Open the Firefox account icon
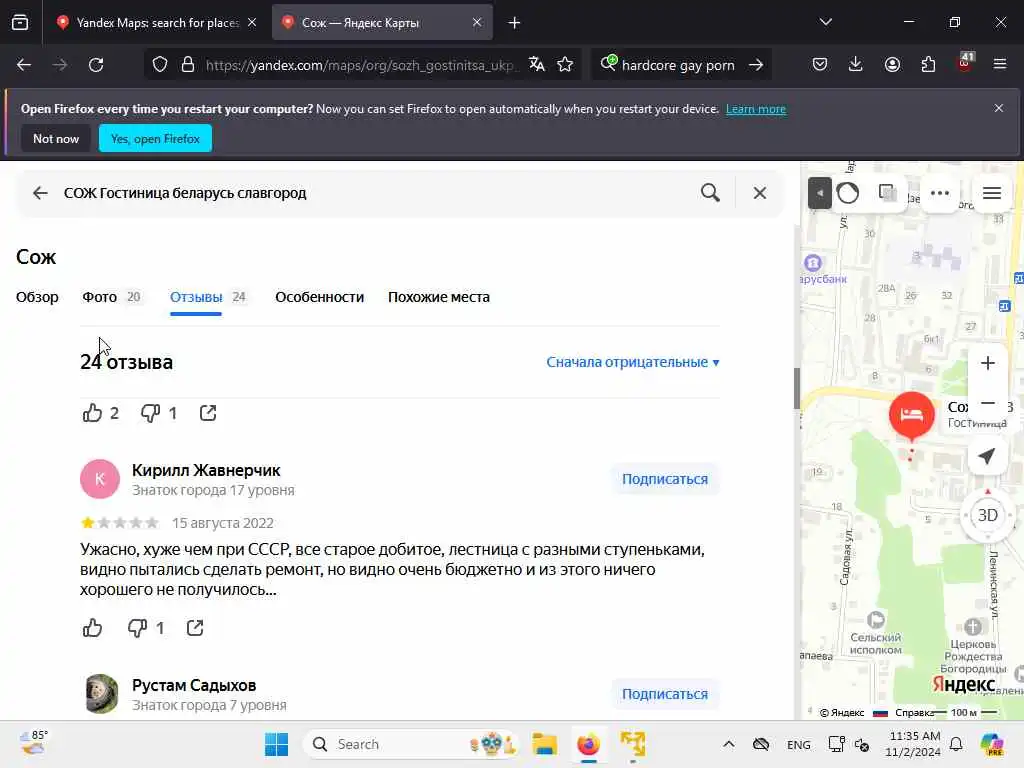The image size is (1024, 768). [x=892, y=65]
